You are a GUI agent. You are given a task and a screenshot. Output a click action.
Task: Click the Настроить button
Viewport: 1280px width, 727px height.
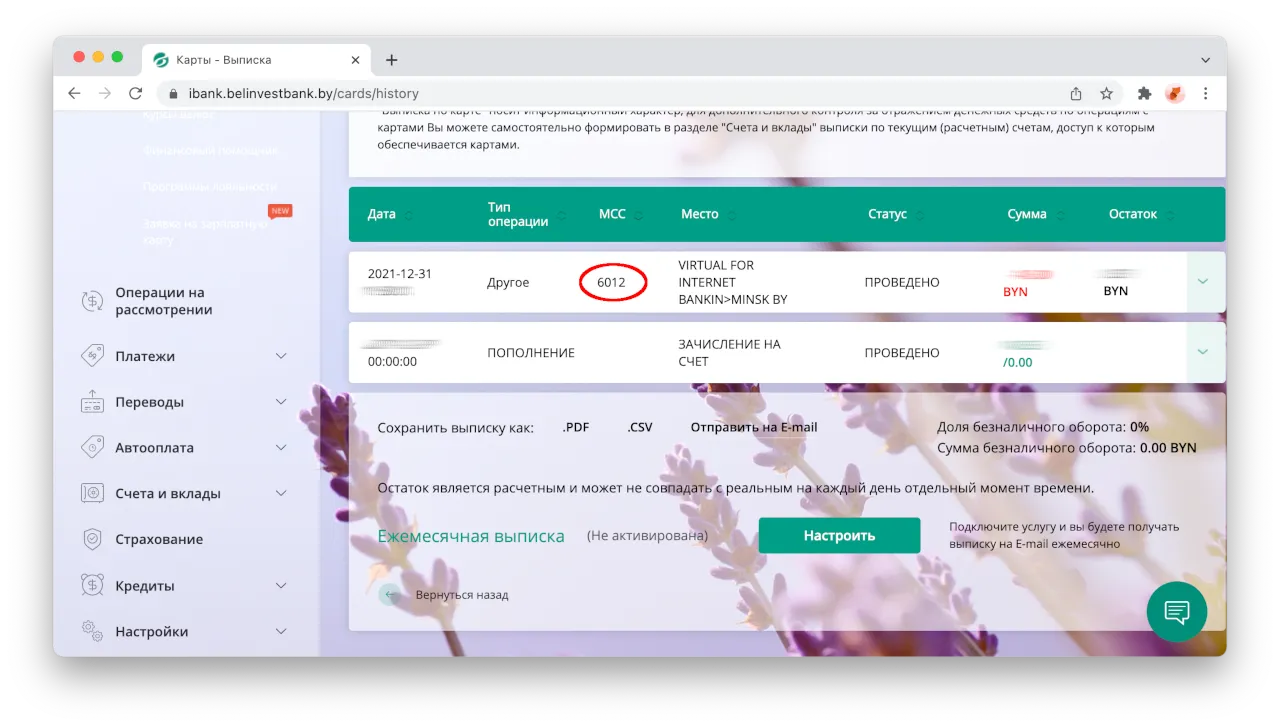(839, 535)
